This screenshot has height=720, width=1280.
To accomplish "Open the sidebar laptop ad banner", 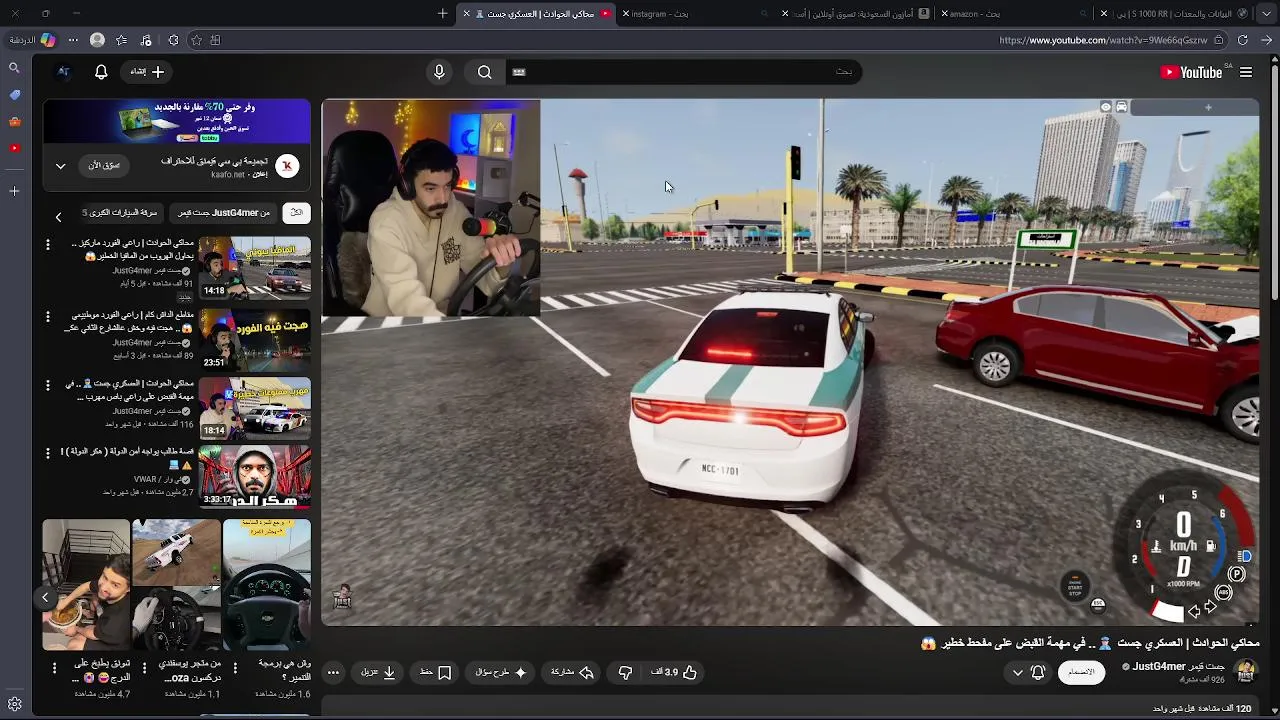I will coord(176,122).
